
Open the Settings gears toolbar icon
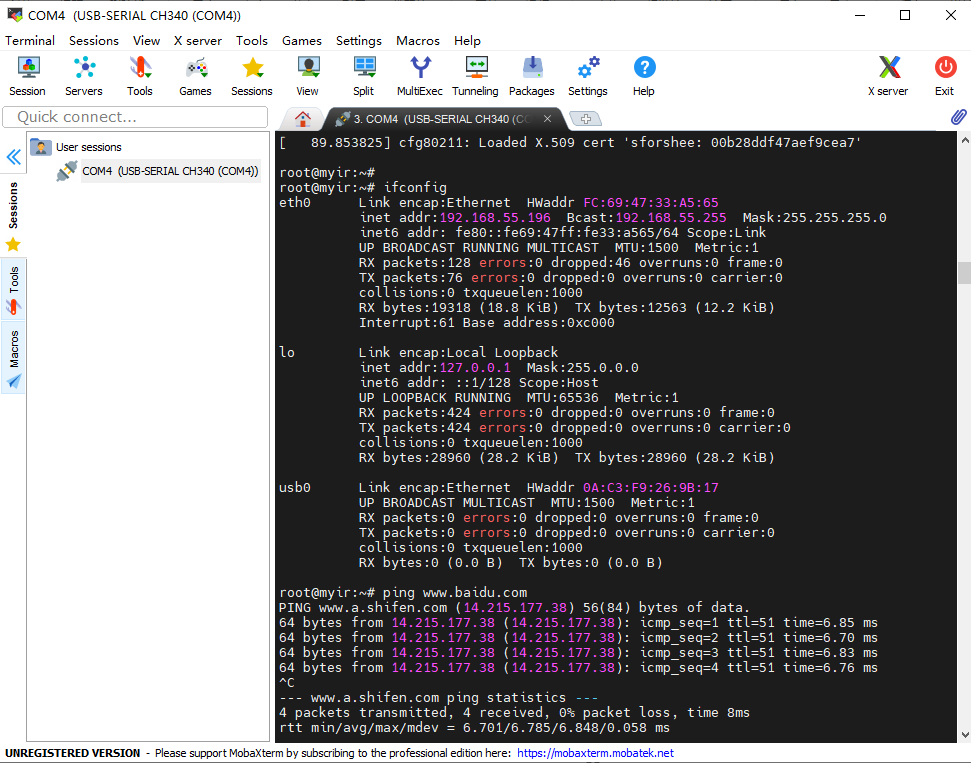click(588, 76)
